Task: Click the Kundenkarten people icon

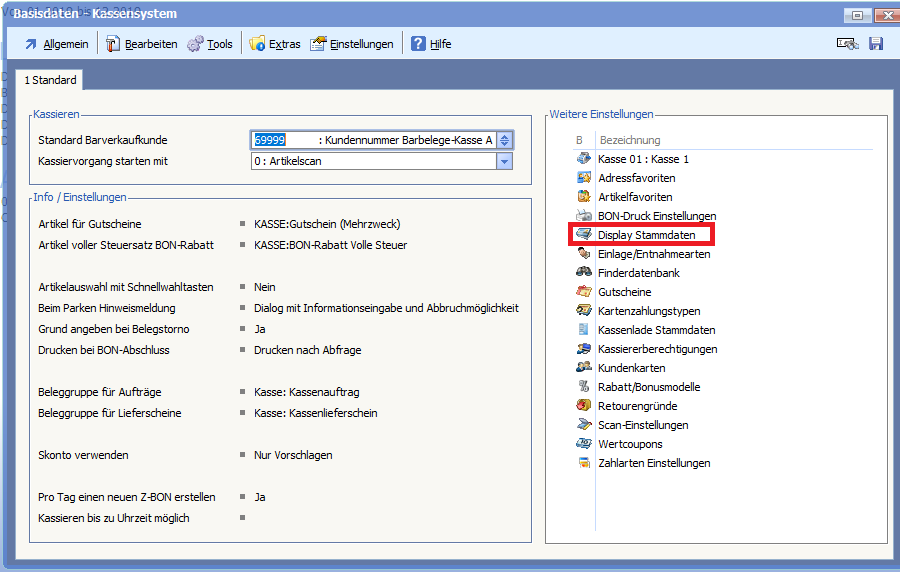Action: [583, 368]
